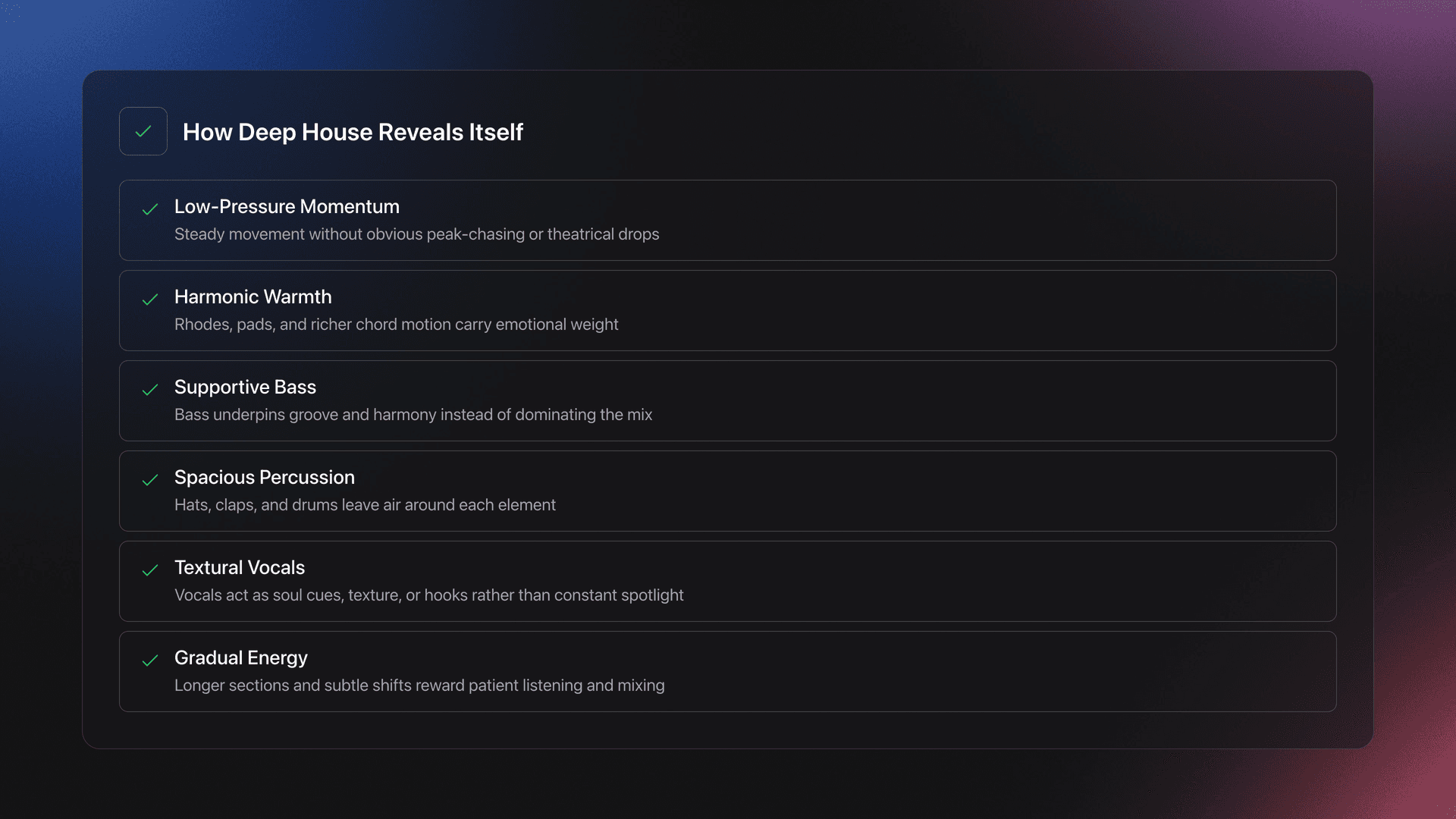Click the header checkmark icon box
Screen dimensions: 1456x819
point(143,131)
